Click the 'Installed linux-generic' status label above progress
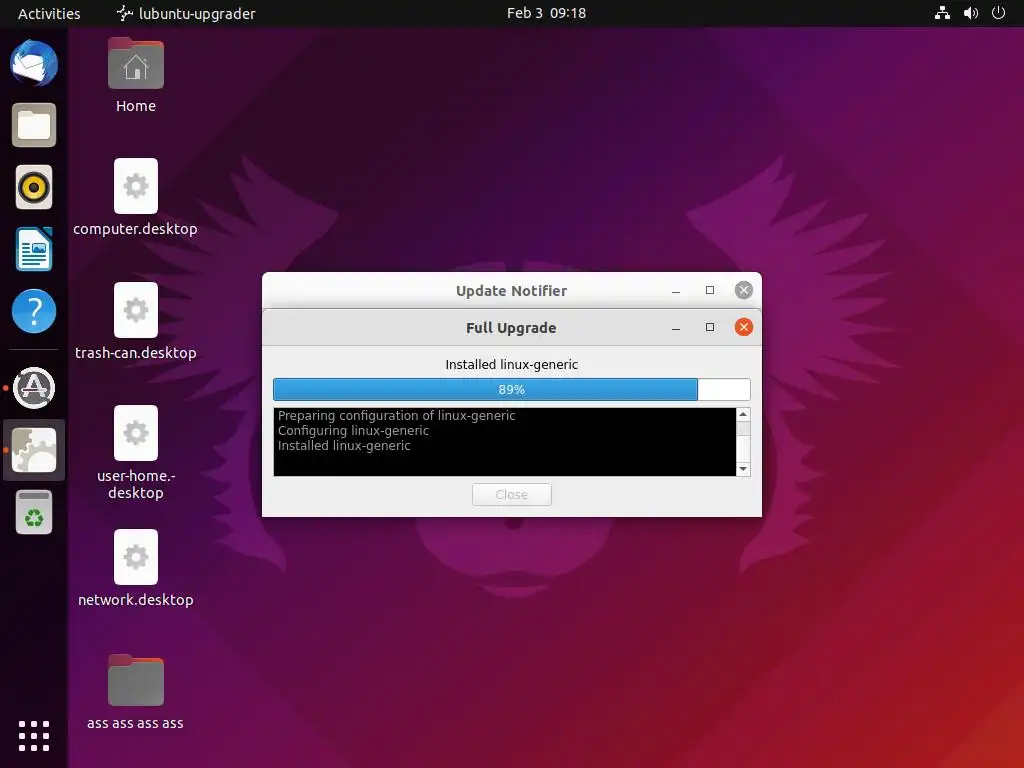Viewport: 1024px width, 768px height. pyautogui.click(x=512, y=364)
